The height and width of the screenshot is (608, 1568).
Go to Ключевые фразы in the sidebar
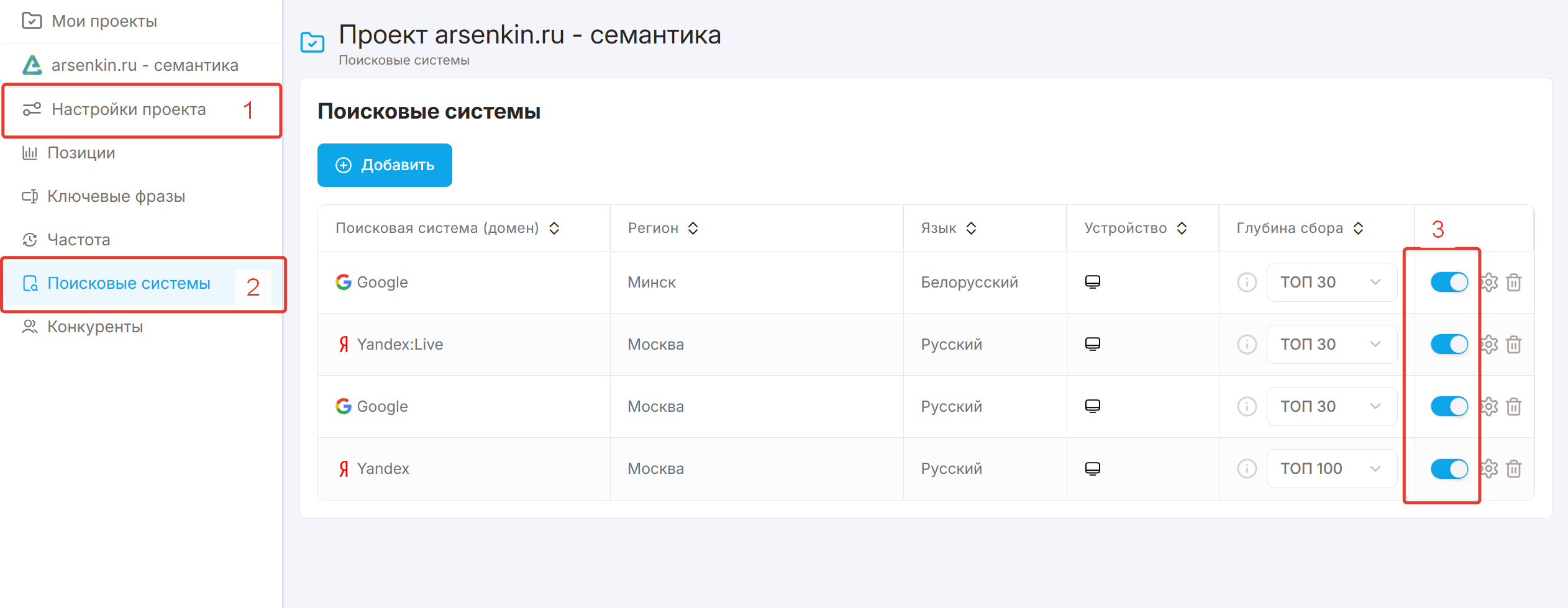pyautogui.click(x=116, y=196)
